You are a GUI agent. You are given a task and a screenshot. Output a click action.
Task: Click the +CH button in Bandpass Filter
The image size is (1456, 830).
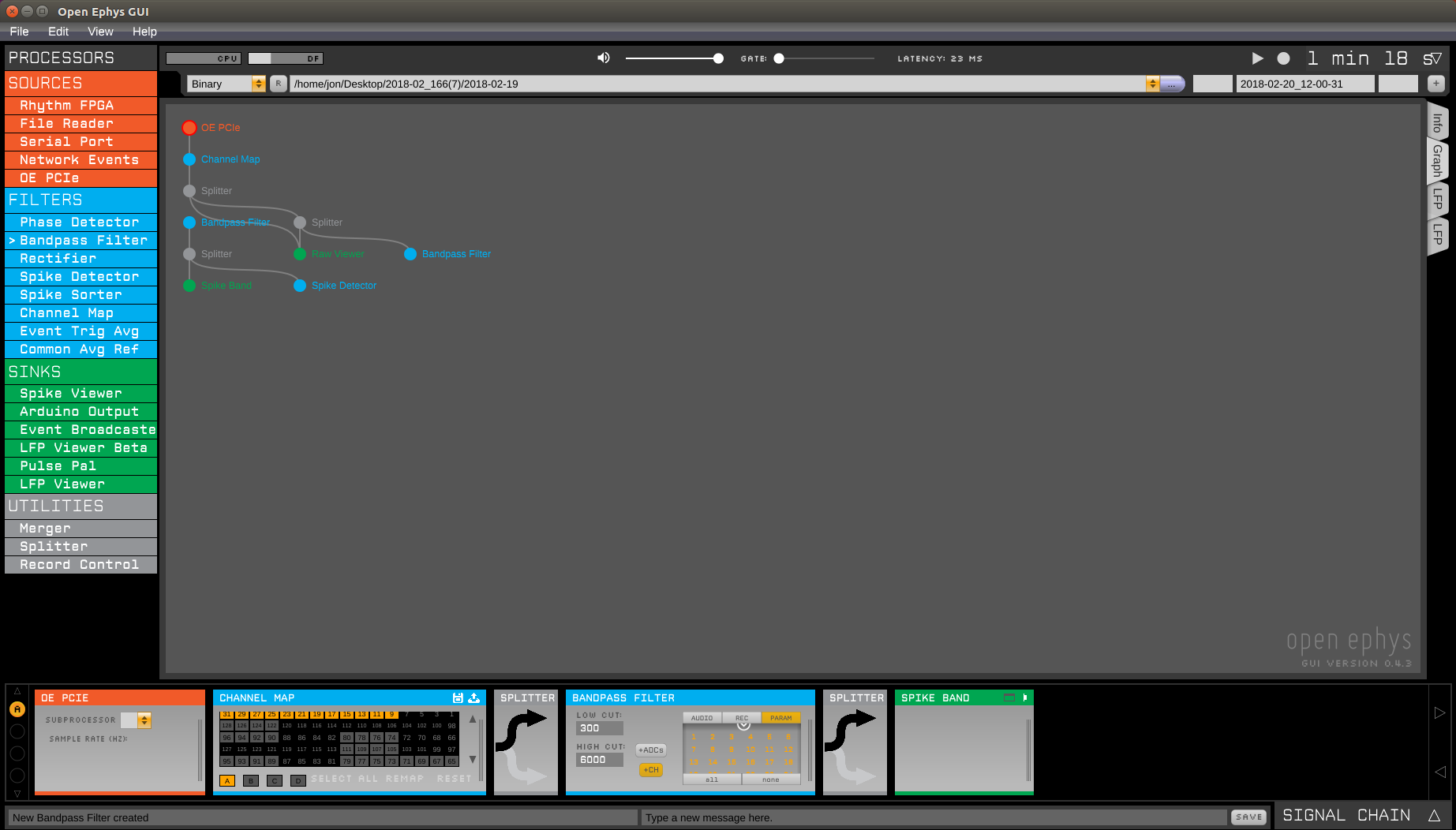click(x=650, y=769)
